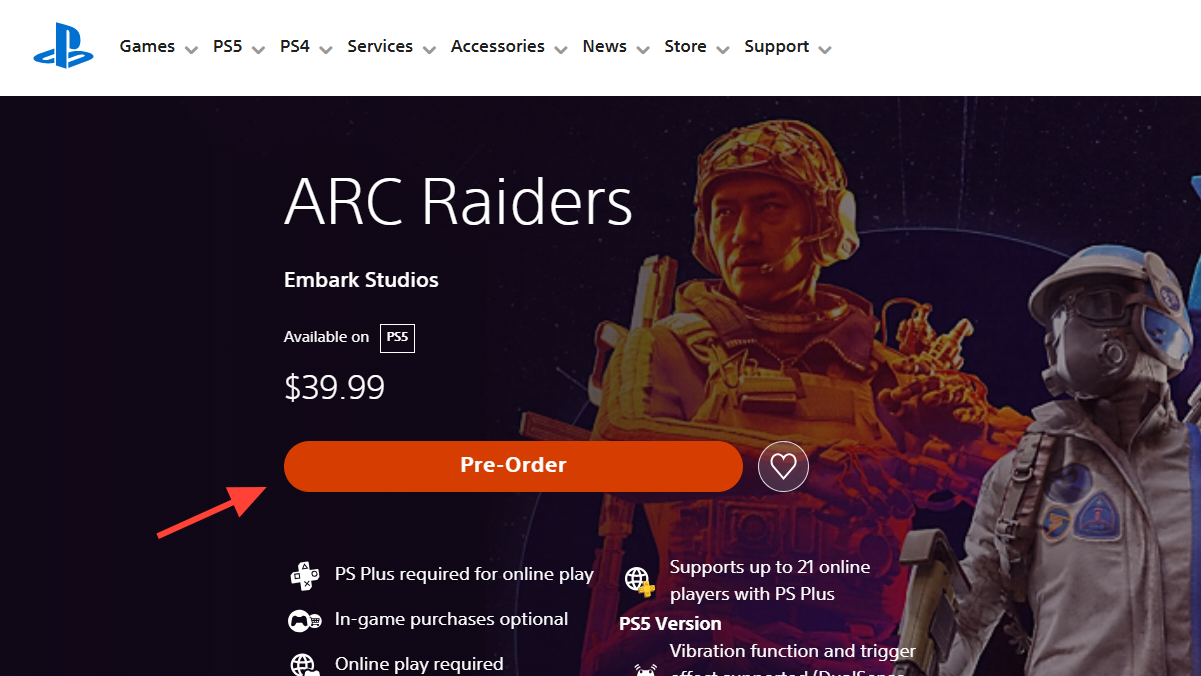Image resolution: width=1201 pixels, height=676 pixels.
Task: Open the News menu
Action: coord(605,46)
